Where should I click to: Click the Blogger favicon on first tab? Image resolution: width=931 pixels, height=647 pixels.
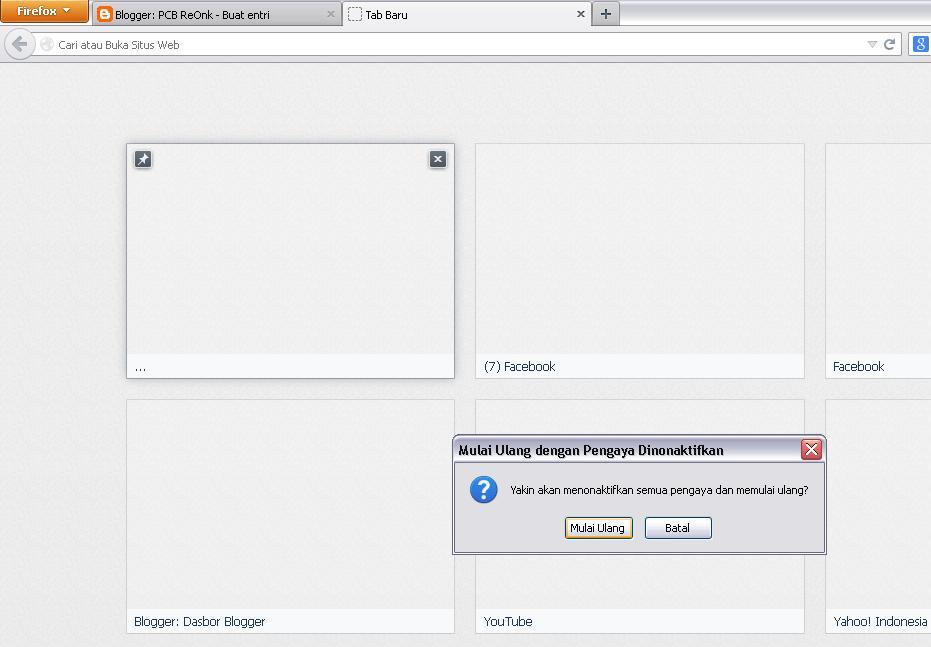click(x=104, y=15)
